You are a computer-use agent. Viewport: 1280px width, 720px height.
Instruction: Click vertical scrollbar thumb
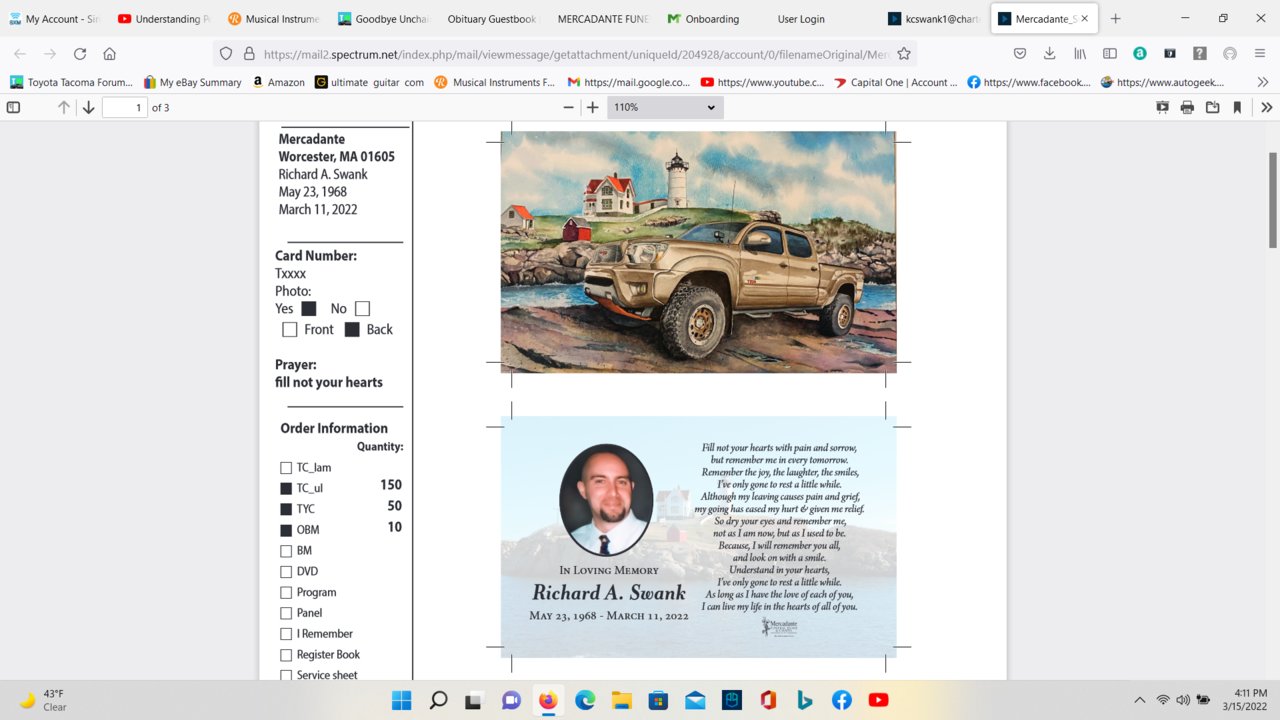click(1273, 200)
